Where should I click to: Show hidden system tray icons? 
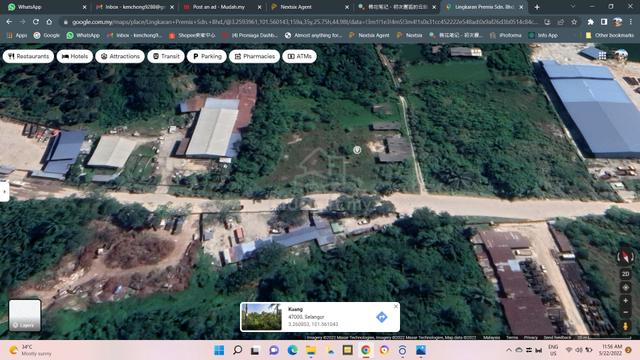click(x=509, y=350)
